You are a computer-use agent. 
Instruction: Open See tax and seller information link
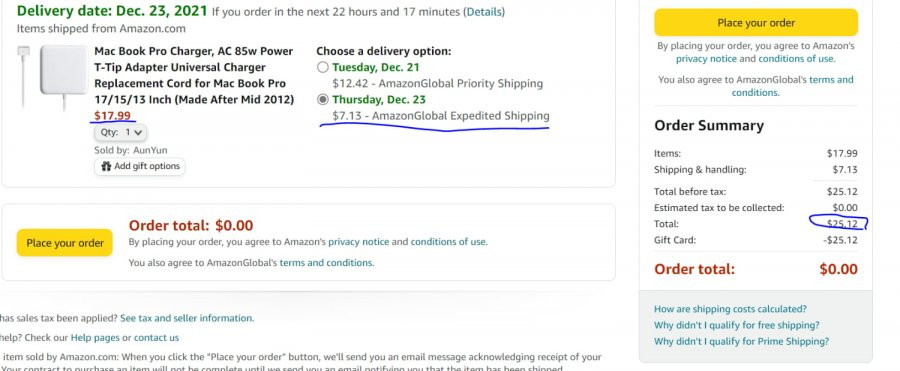186,318
